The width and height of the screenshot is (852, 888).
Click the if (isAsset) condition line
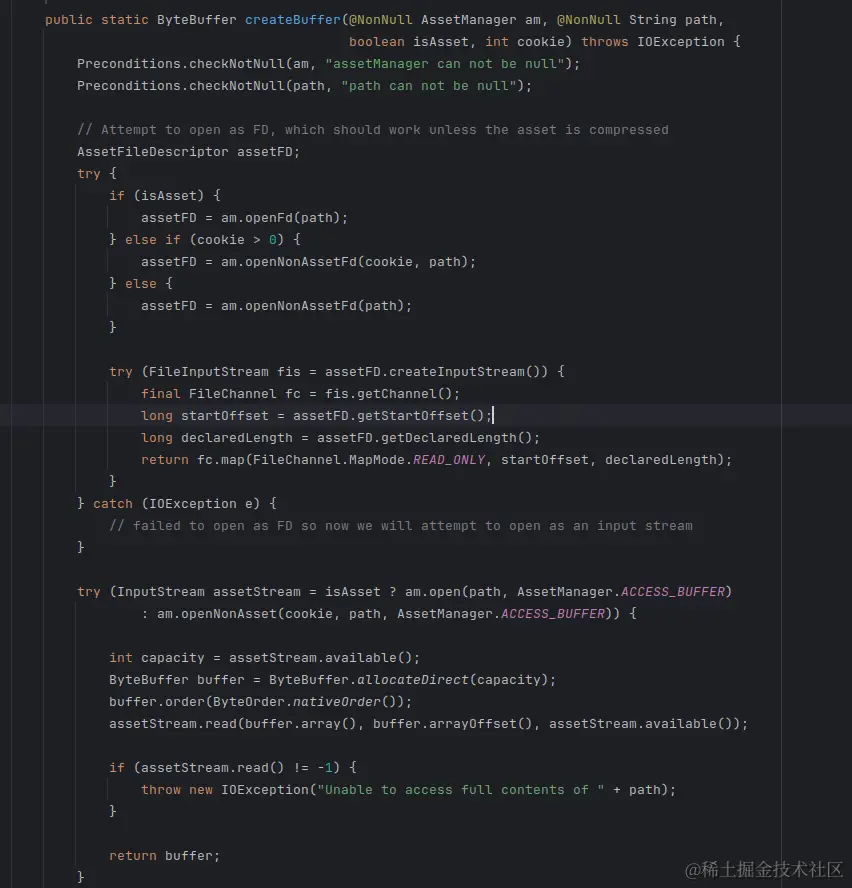(x=165, y=196)
